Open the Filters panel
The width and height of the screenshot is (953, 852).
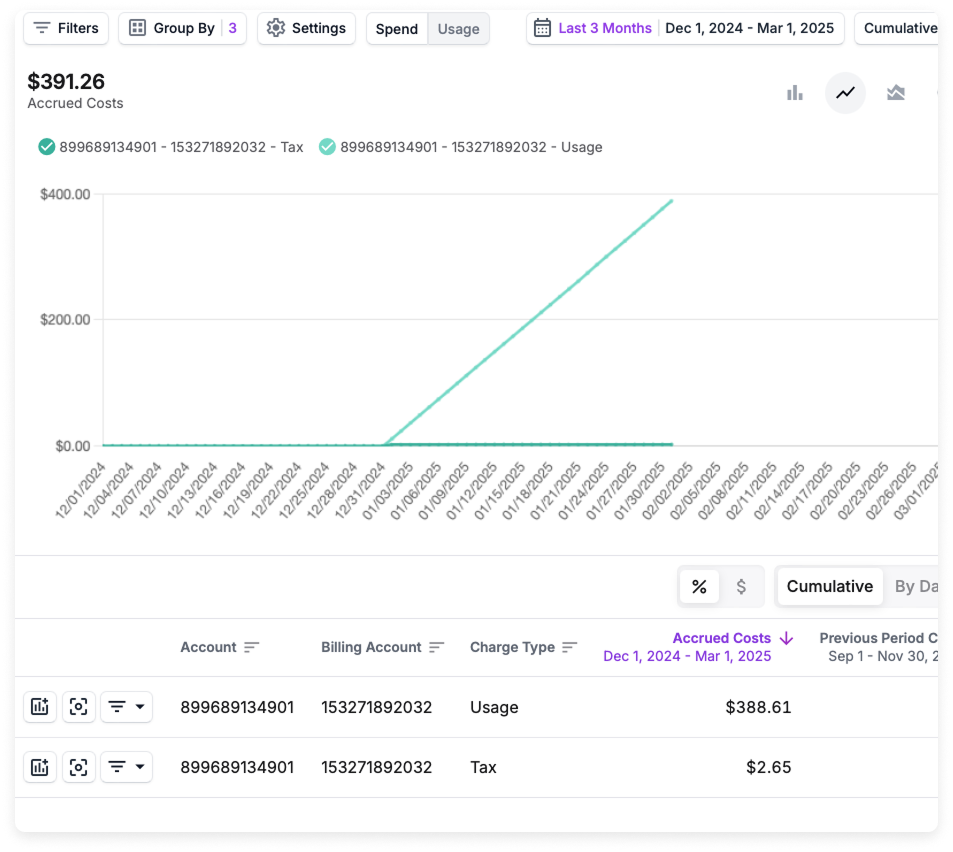66,29
